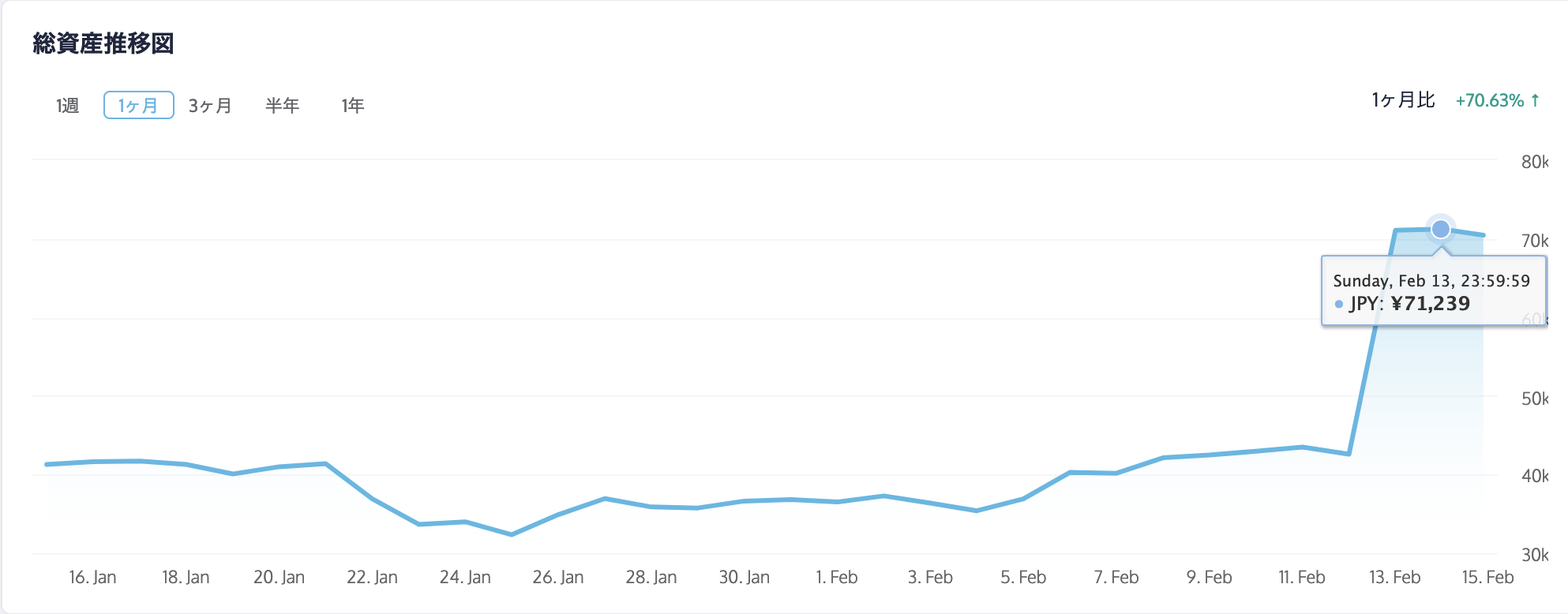Click the 16. Jan x-axis label
This screenshot has height=614, width=1568.
coord(92,578)
